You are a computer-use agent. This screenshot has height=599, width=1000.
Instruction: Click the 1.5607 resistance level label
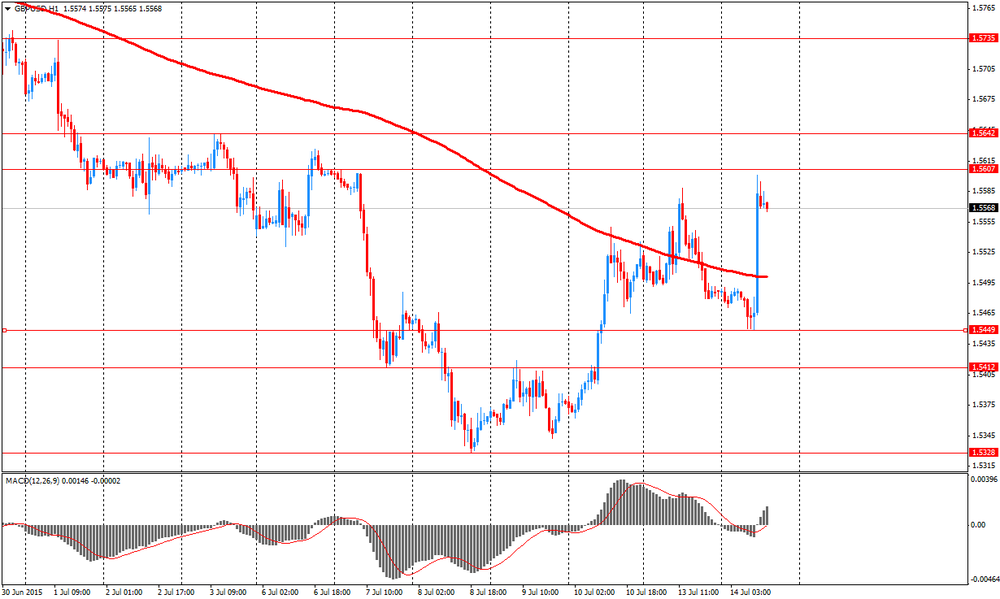[x=982, y=169]
